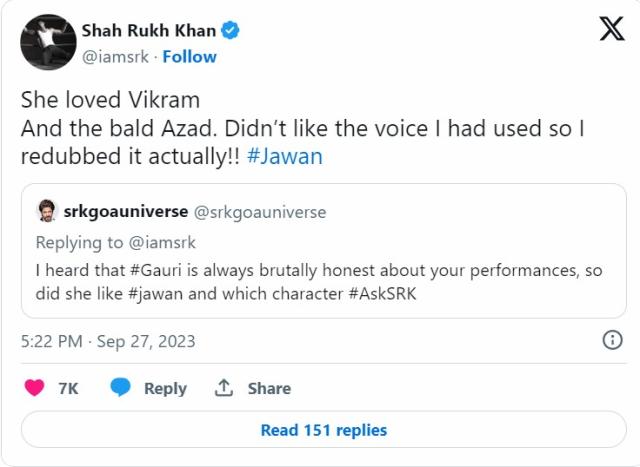Open the @iamsrk handle link

(116, 56)
